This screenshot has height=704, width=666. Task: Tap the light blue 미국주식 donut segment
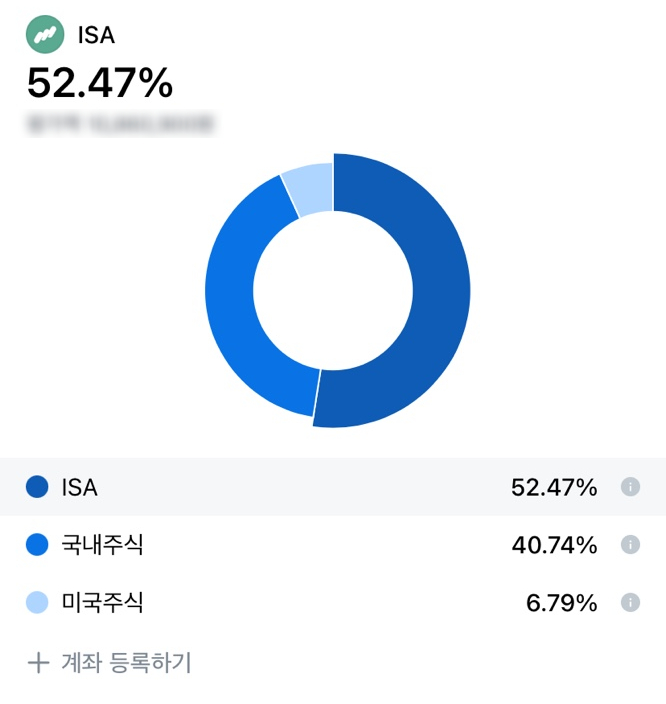pos(310,189)
